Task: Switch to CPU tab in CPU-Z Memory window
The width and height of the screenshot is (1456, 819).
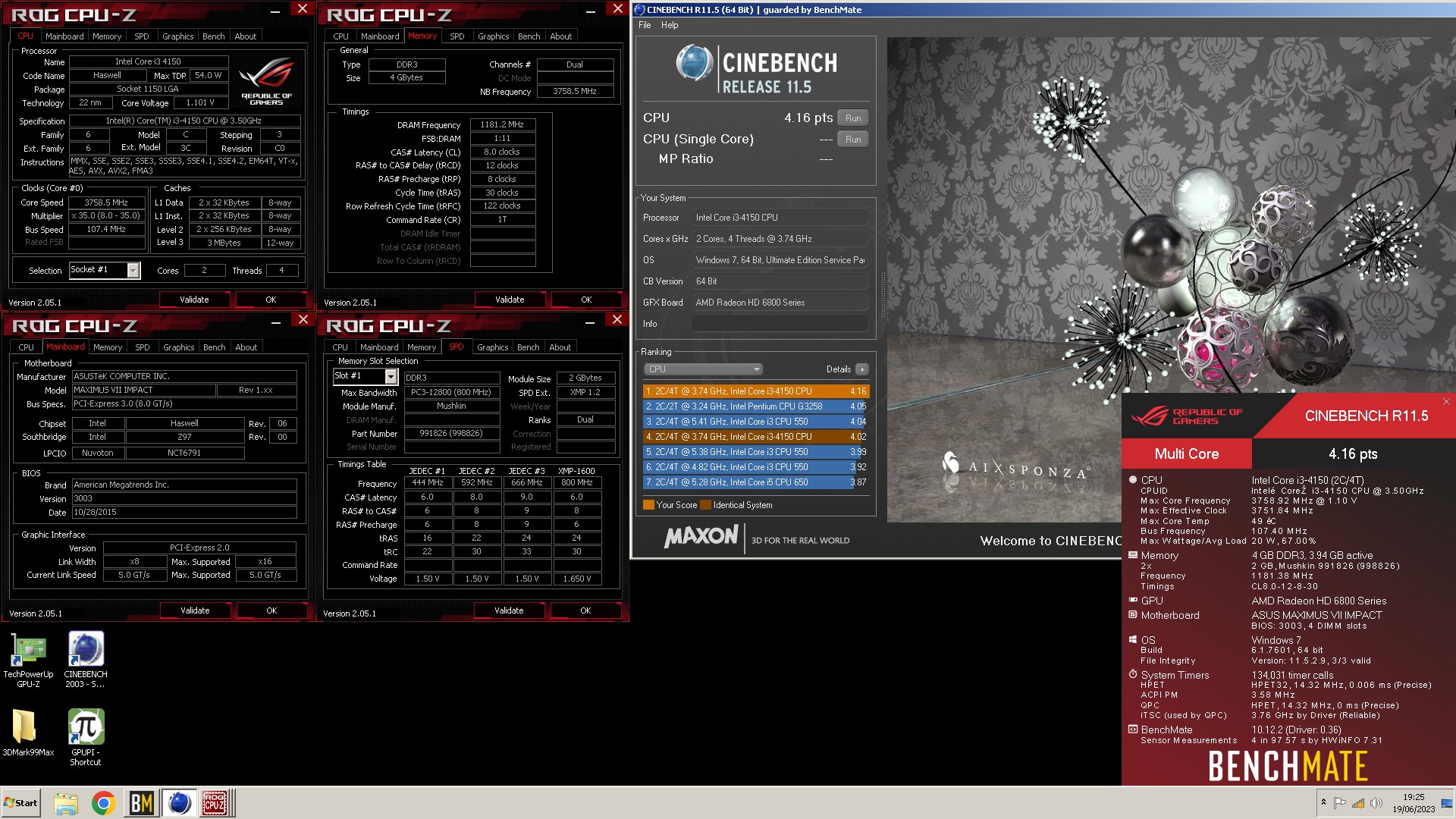Action: click(x=341, y=36)
